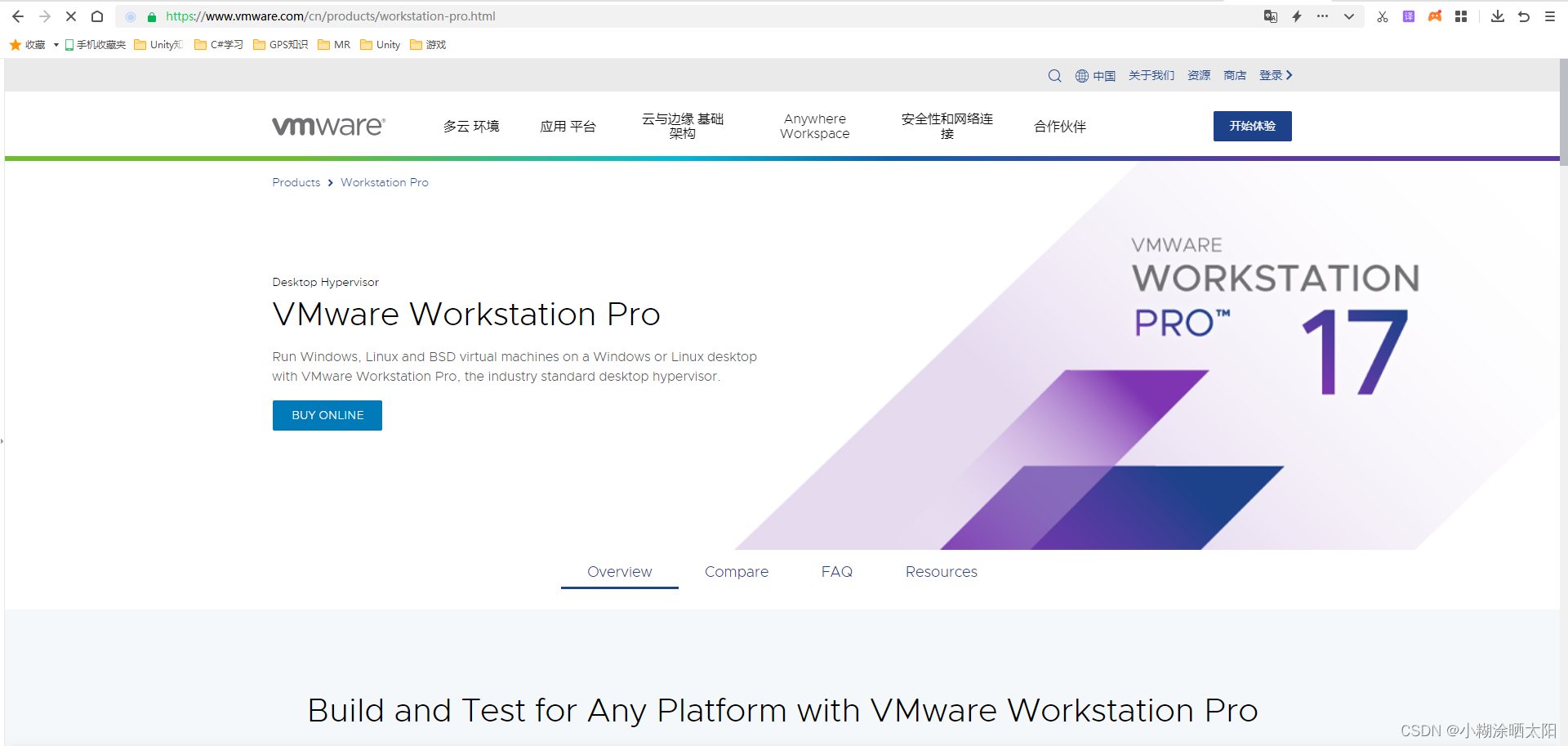The height and width of the screenshot is (746, 1568).
Task: Open the GPS知识 bookmark folder
Action: point(281,45)
